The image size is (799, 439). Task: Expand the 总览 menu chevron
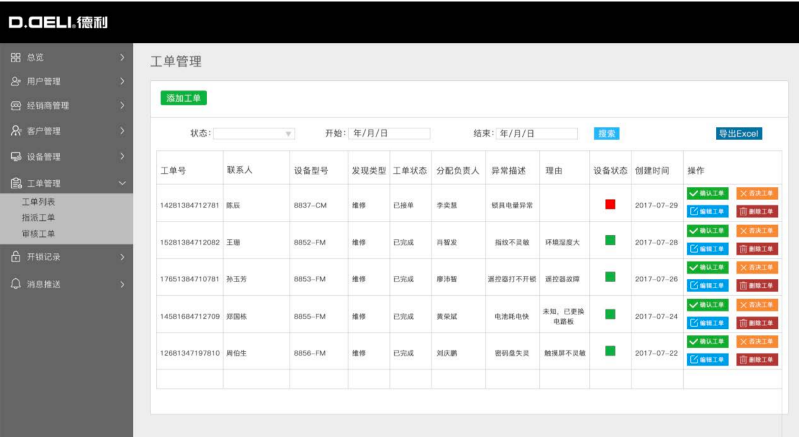click(122, 58)
